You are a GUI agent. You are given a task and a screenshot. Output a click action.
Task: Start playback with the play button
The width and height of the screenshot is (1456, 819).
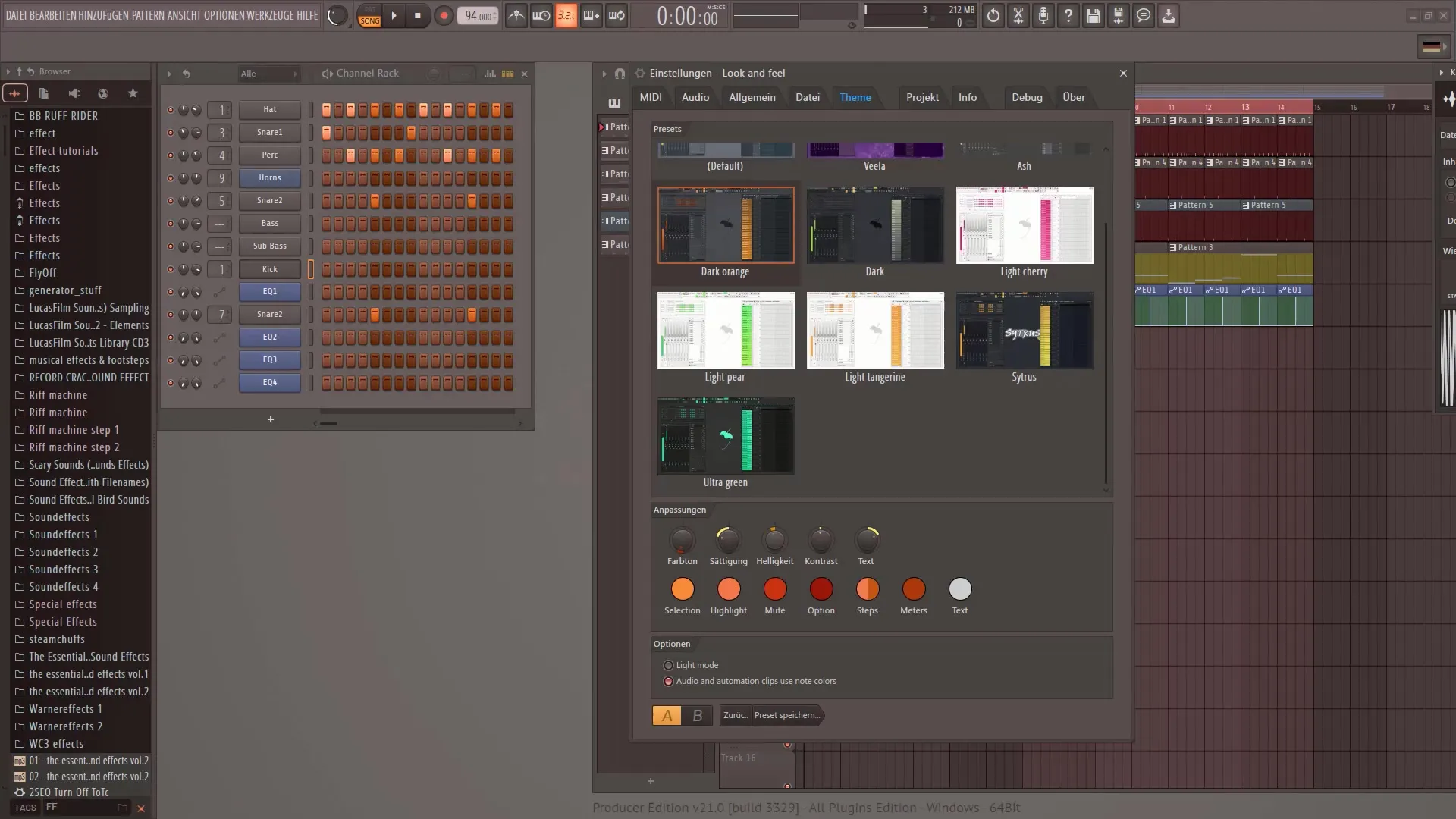[394, 15]
